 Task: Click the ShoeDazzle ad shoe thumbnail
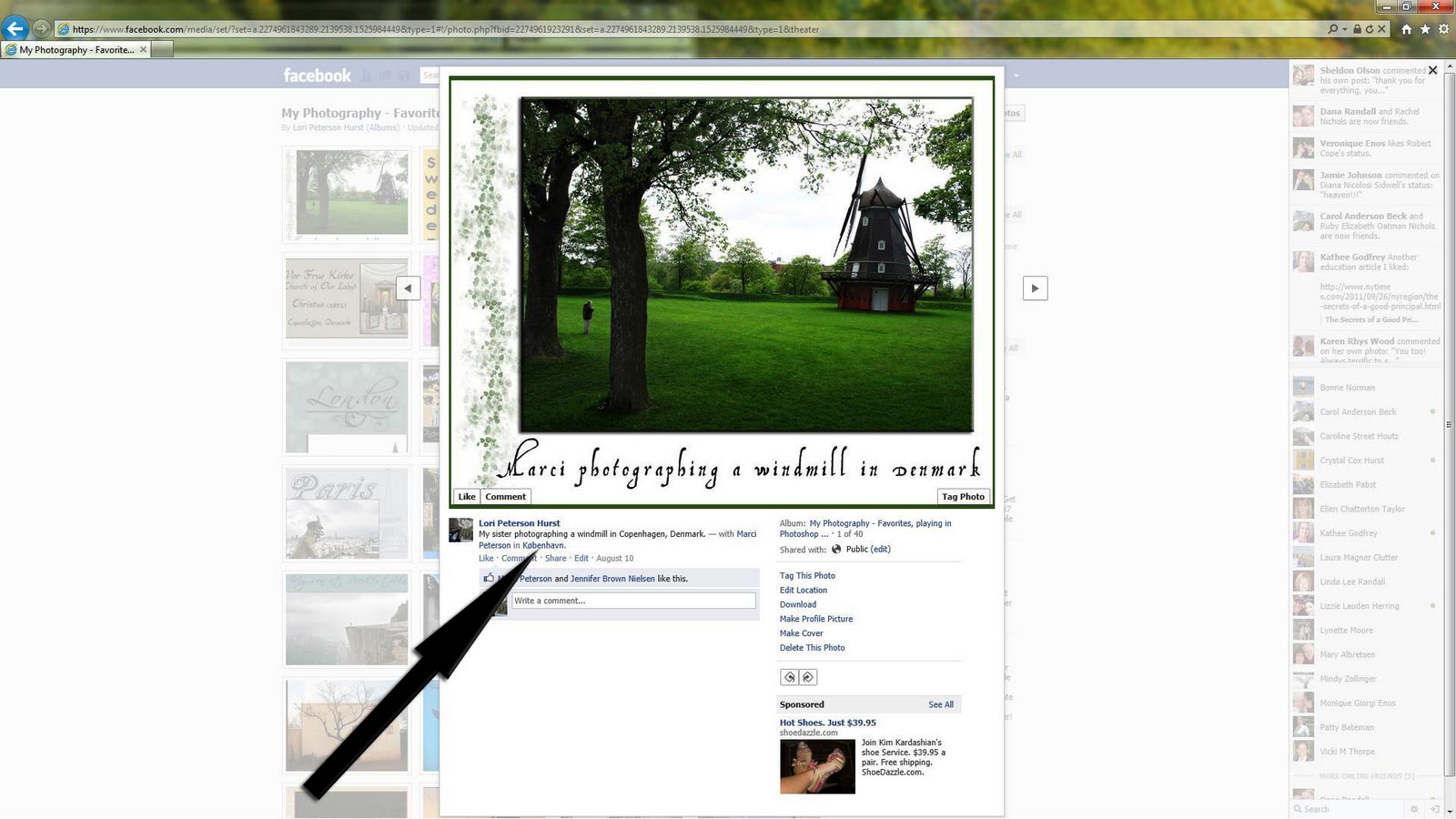click(817, 766)
